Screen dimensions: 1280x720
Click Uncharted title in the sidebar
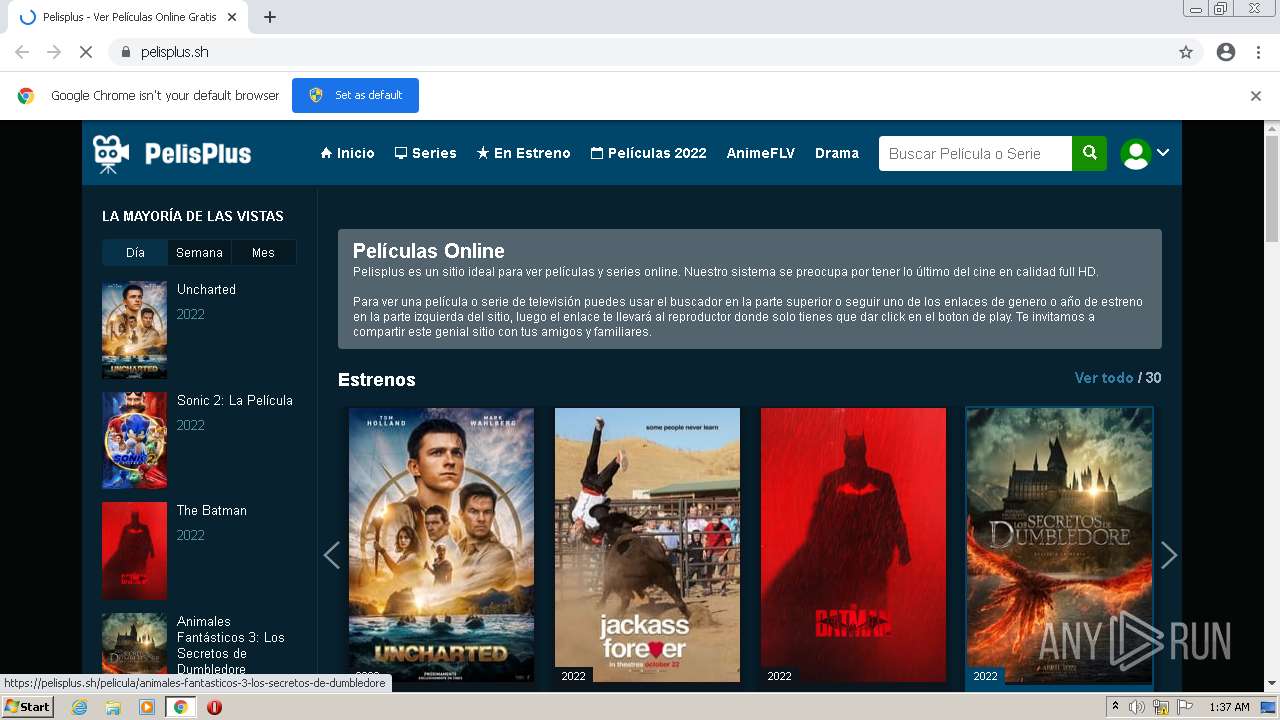(x=206, y=289)
